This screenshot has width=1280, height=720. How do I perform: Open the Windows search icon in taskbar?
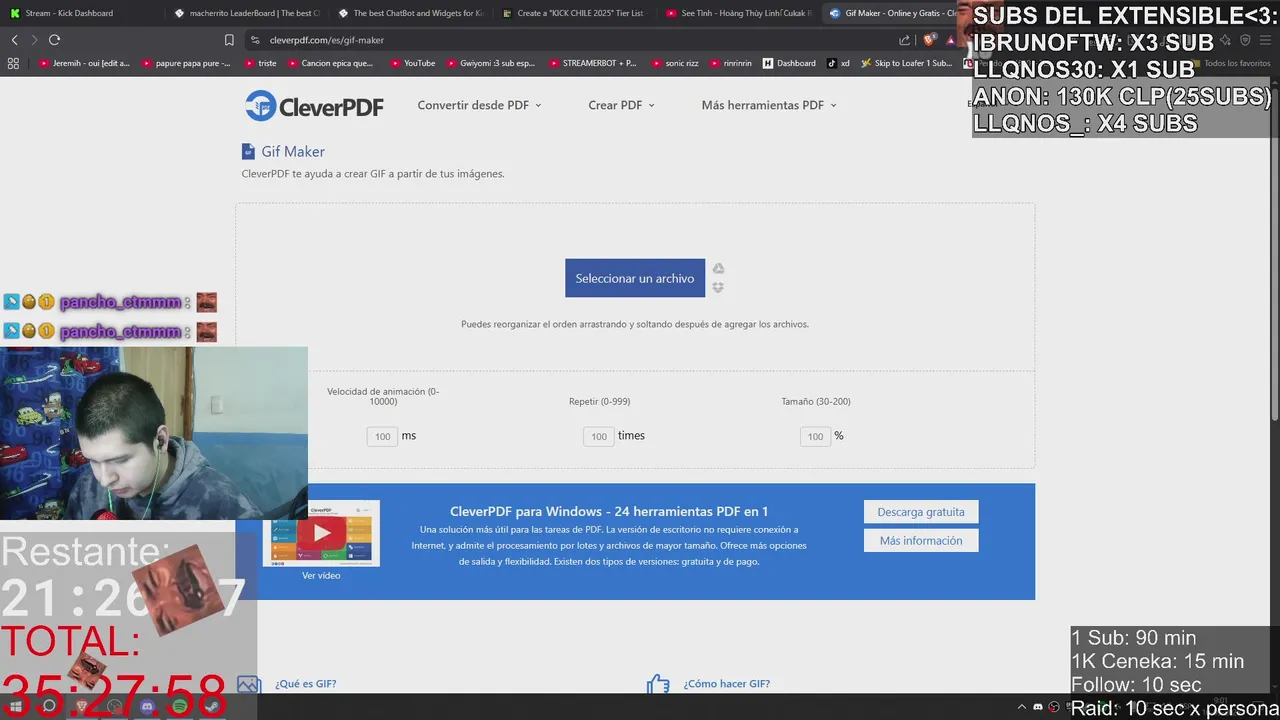48,707
